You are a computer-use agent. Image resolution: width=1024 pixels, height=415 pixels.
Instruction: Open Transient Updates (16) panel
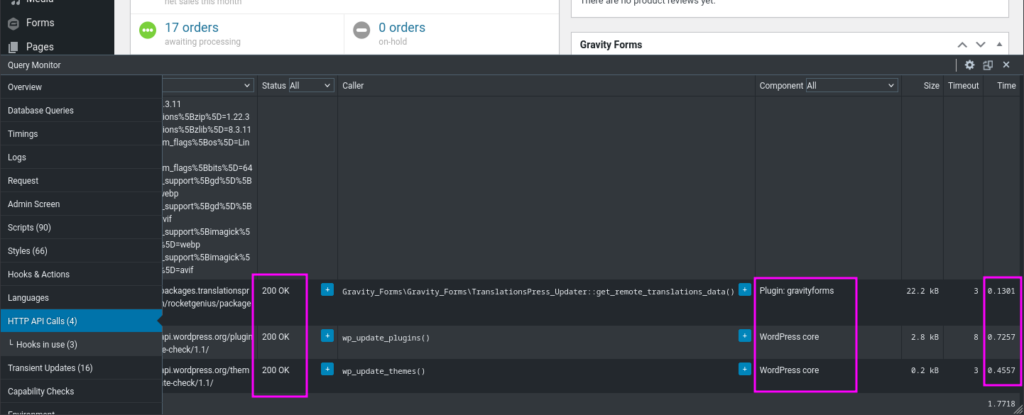[81, 368]
